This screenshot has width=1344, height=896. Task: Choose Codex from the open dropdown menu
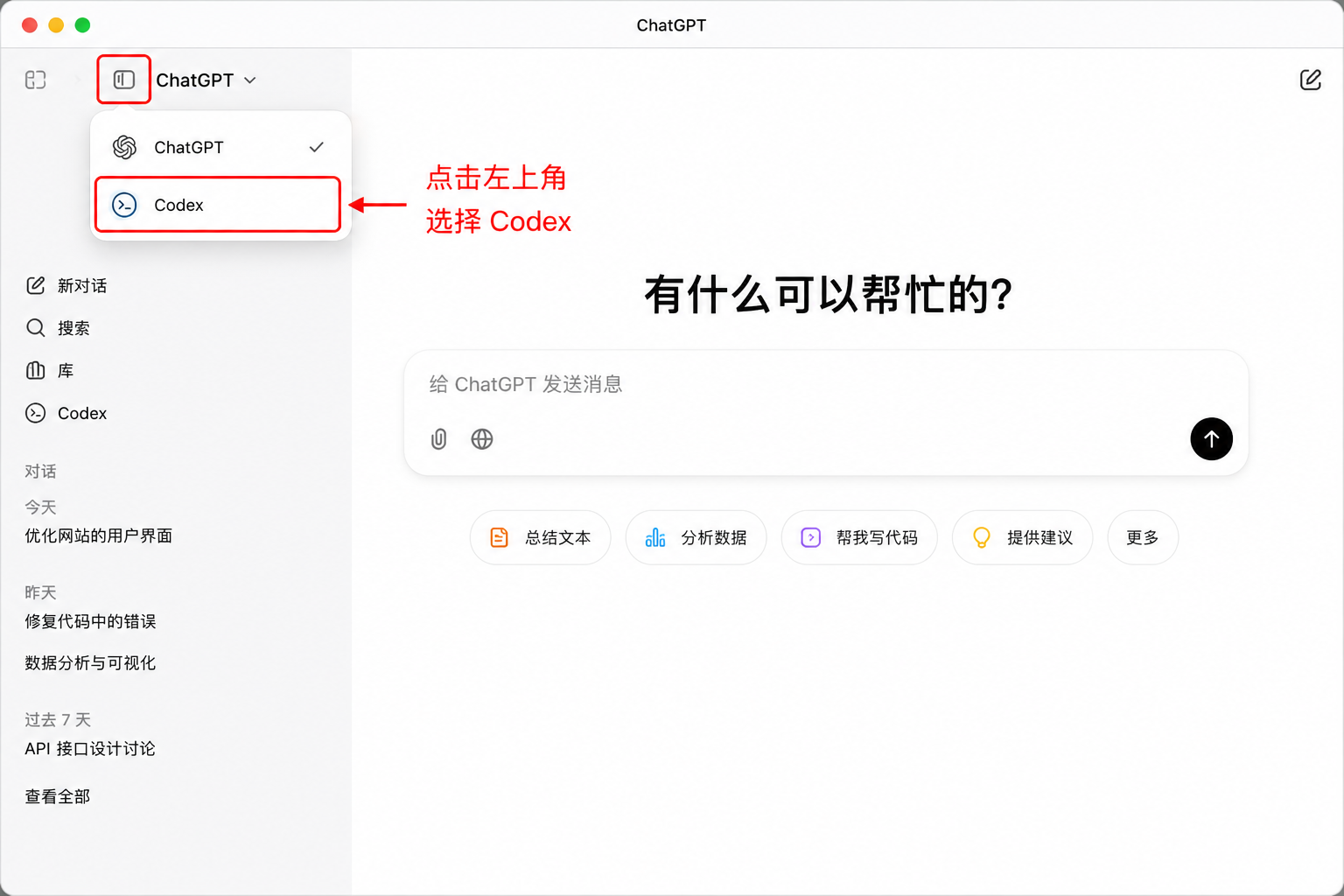[x=218, y=205]
